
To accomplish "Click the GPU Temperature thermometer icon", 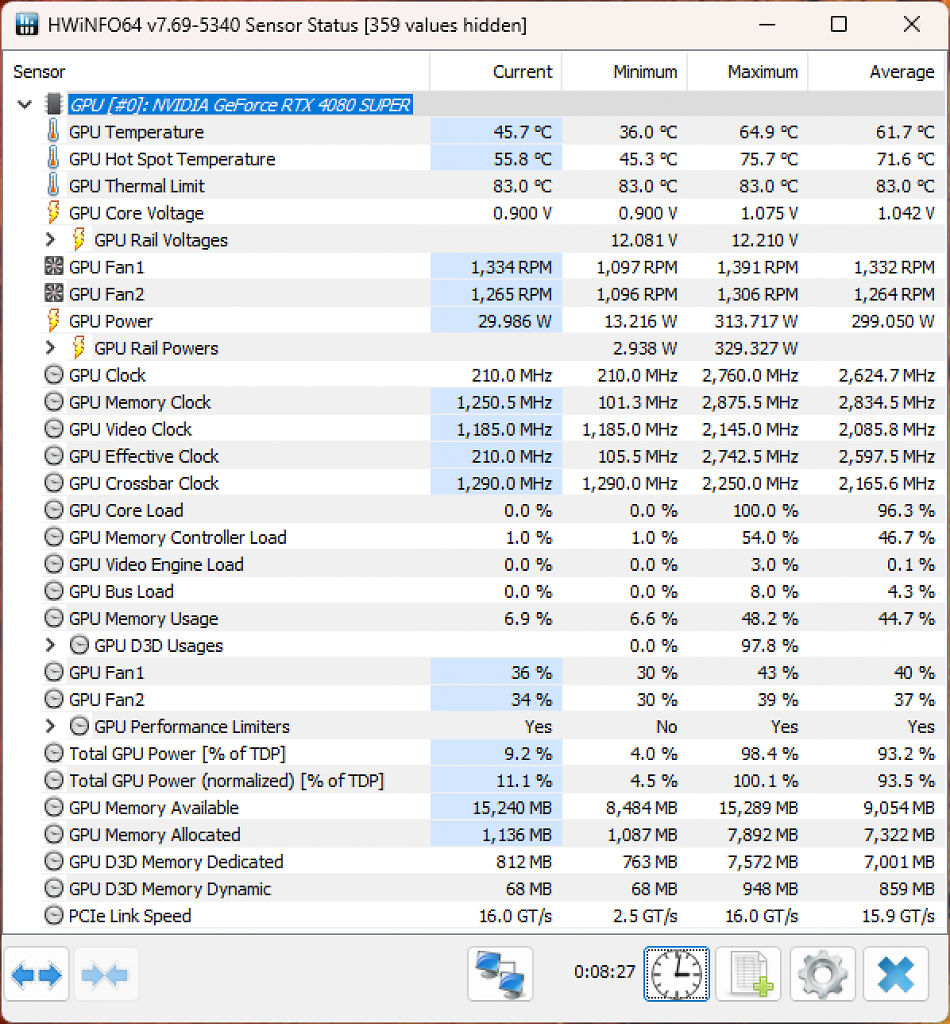I will click(54, 131).
